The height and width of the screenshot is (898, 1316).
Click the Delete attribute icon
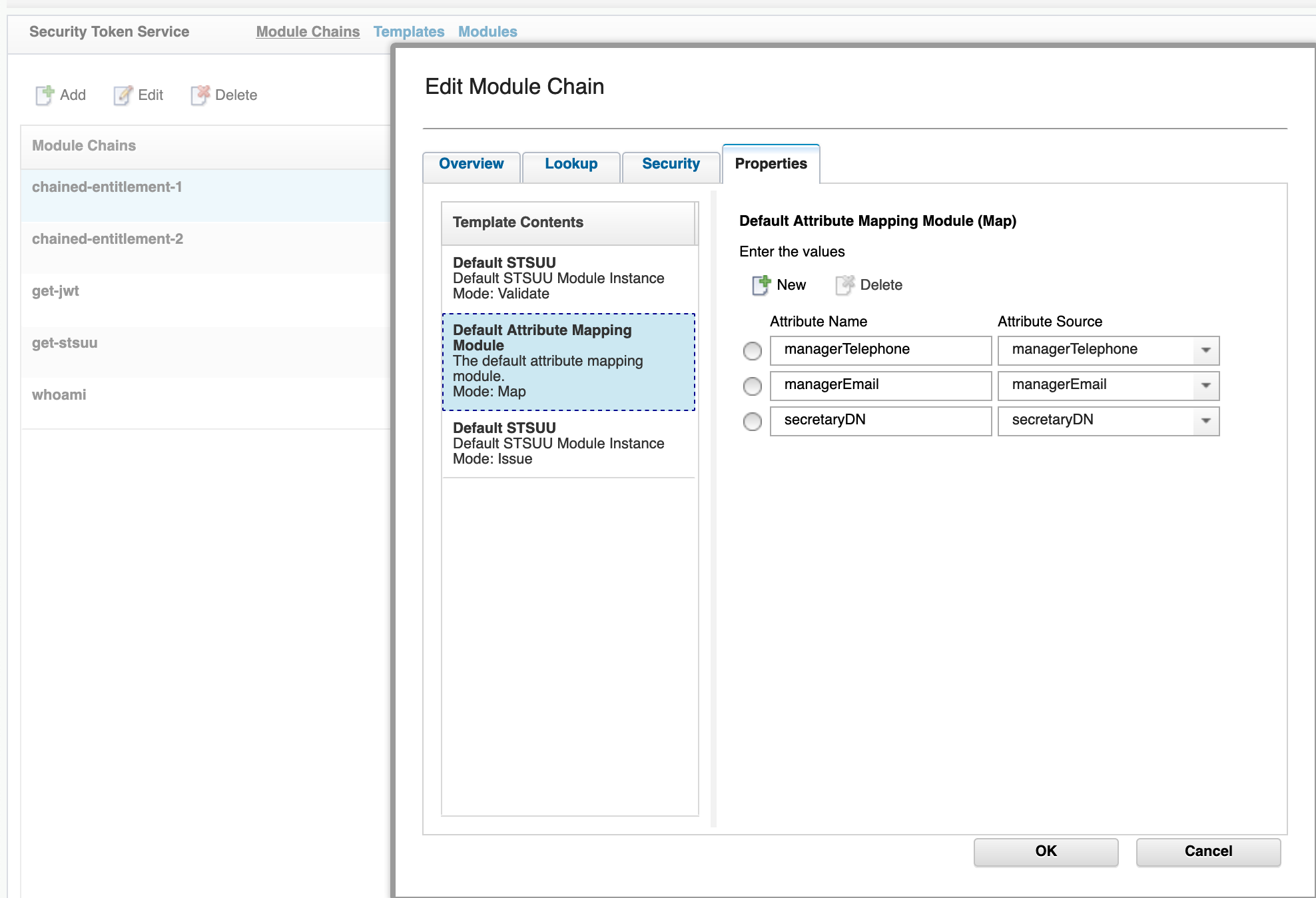click(x=844, y=285)
